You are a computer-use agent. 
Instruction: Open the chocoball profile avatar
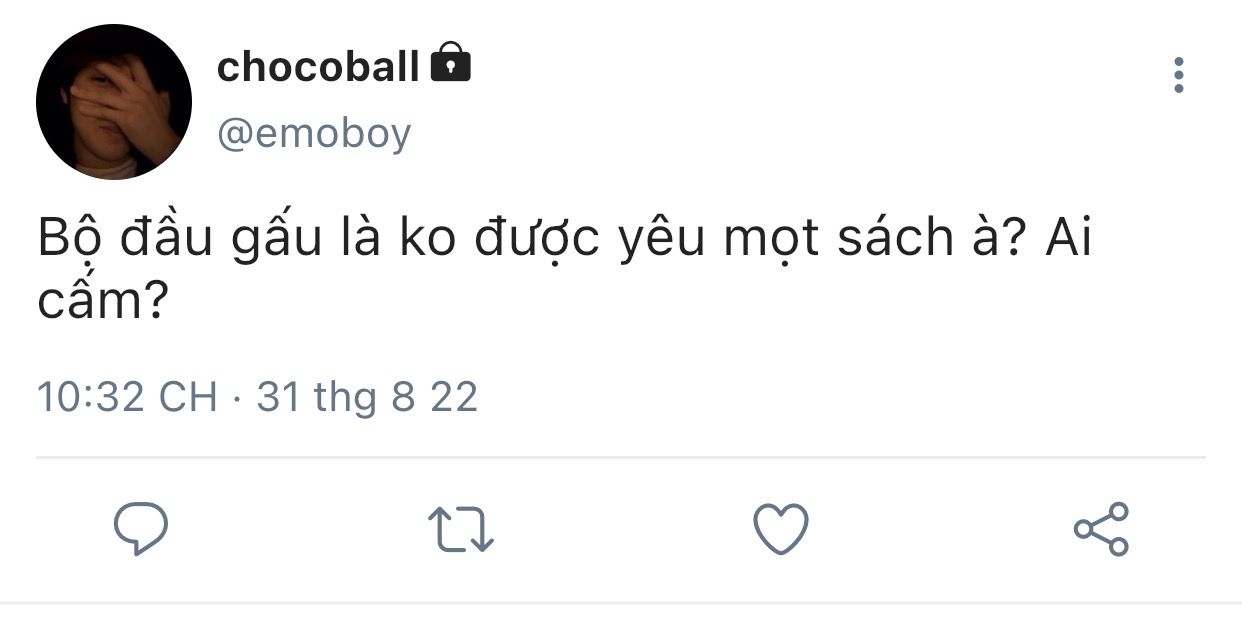click(x=114, y=102)
